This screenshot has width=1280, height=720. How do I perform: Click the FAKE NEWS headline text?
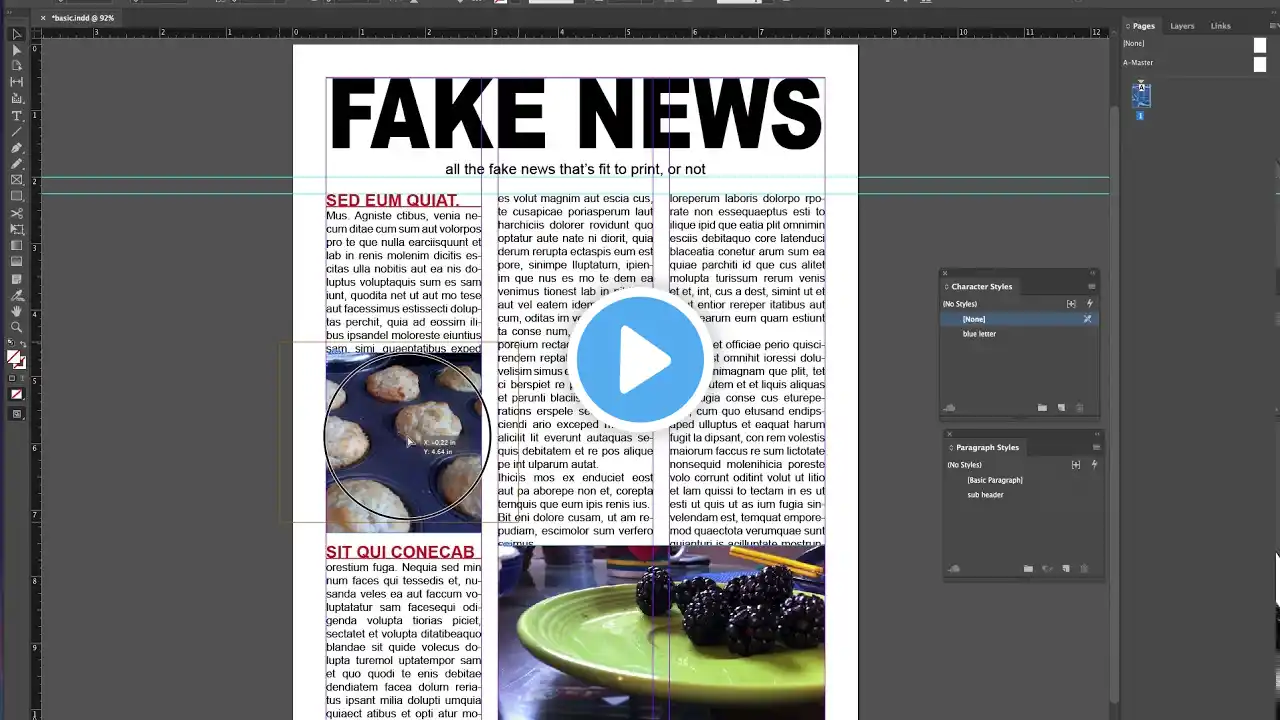[x=576, y=114]
